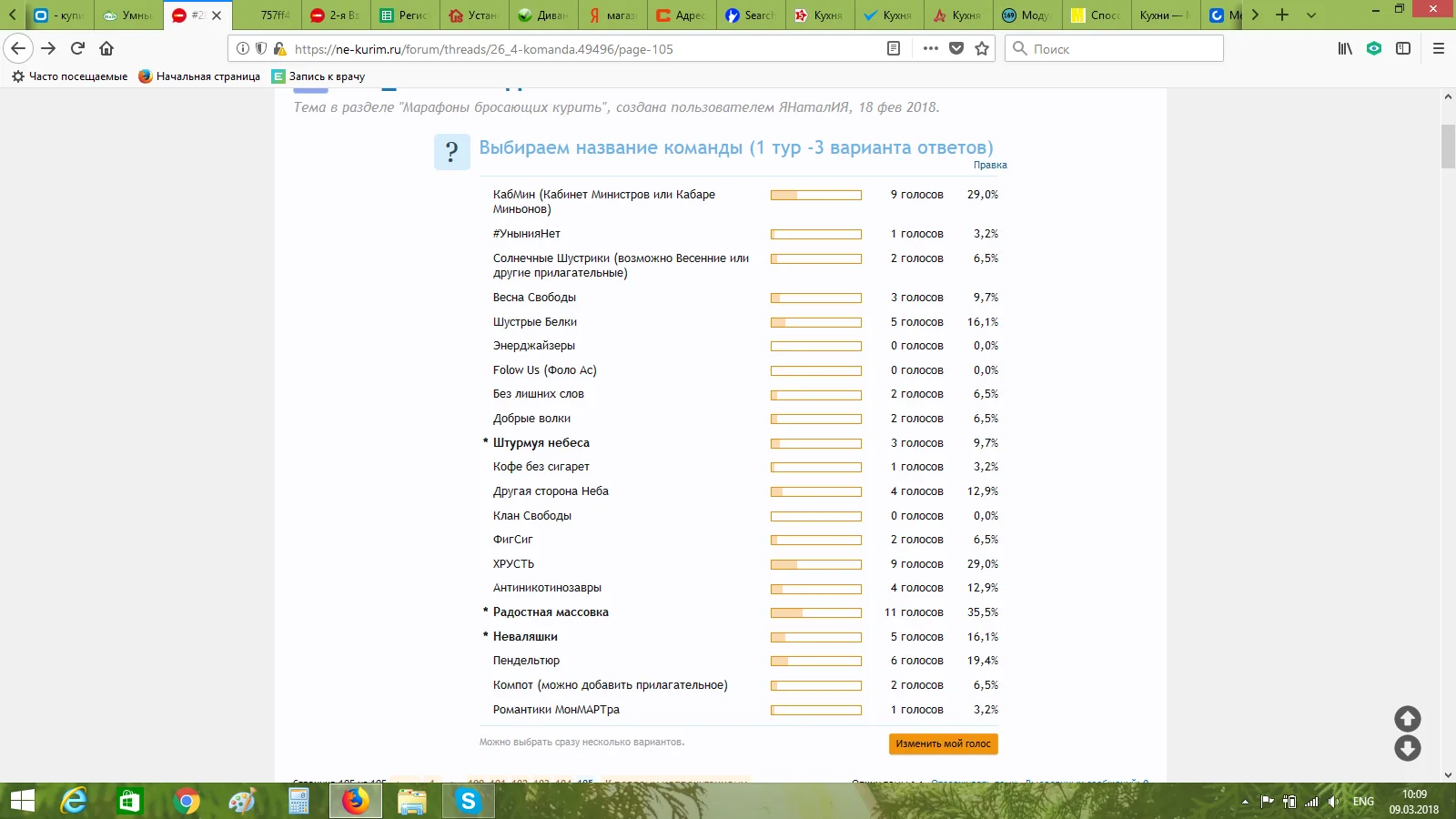Click 'Изменить мой голос' button
Image resolution: width=1456 pixels, height=819 pixels.
click(944, 743)
